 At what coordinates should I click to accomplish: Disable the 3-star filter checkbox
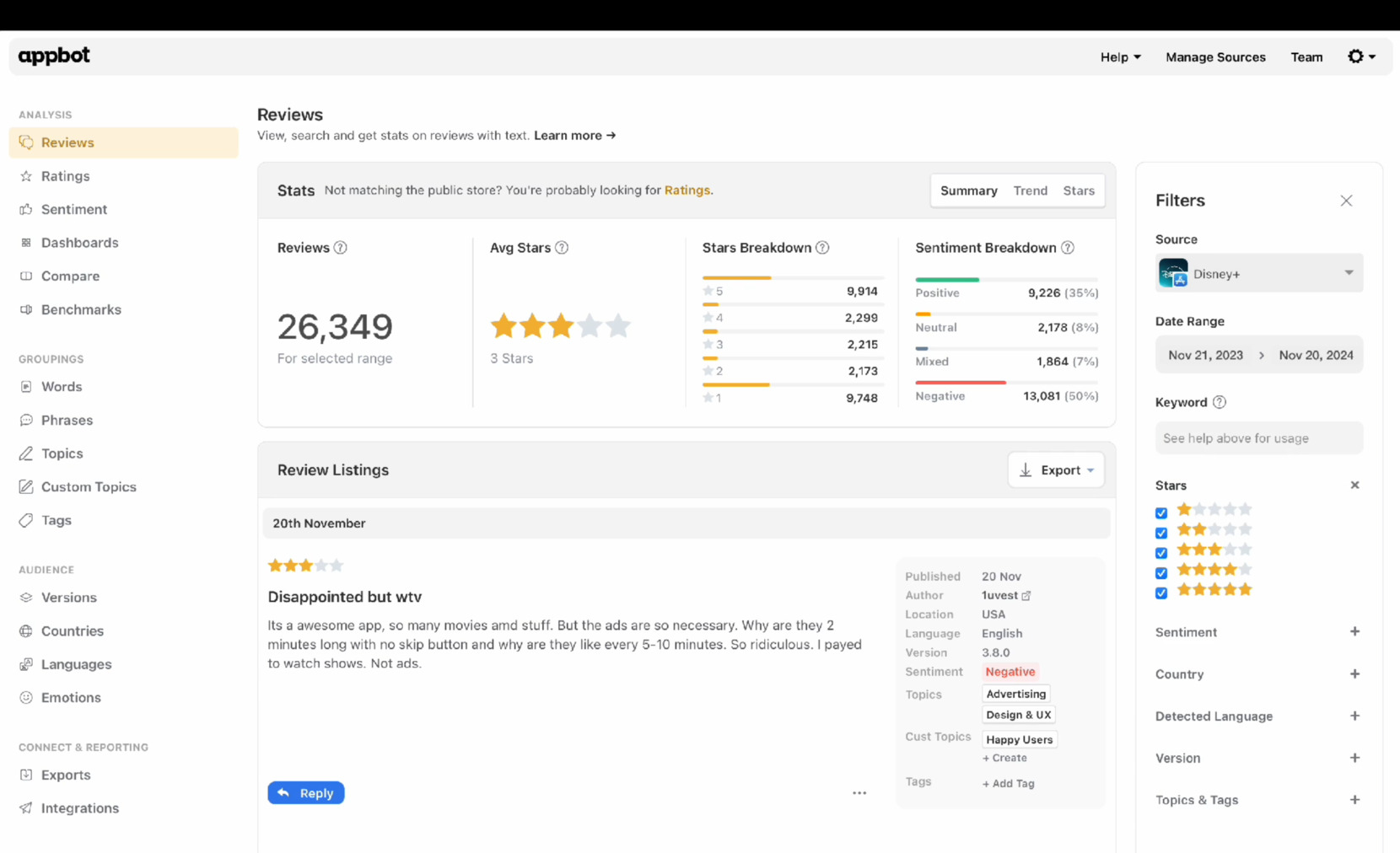pyautogui.click(x=1161, y=553)
